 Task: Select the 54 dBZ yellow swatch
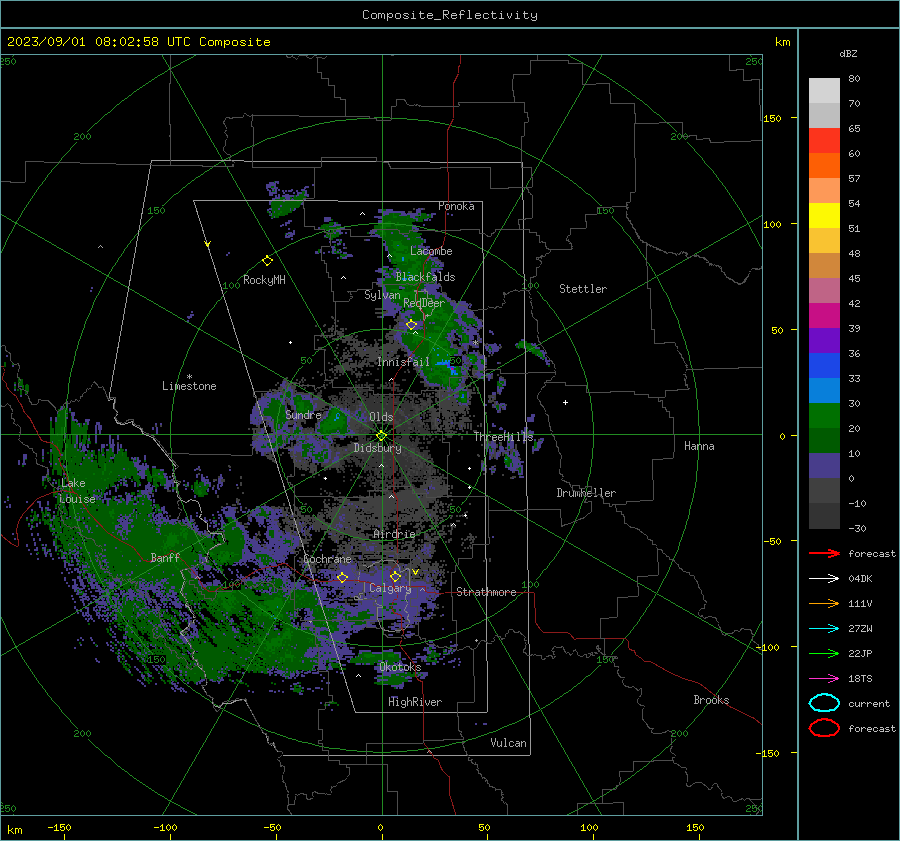tap(824, 215)
